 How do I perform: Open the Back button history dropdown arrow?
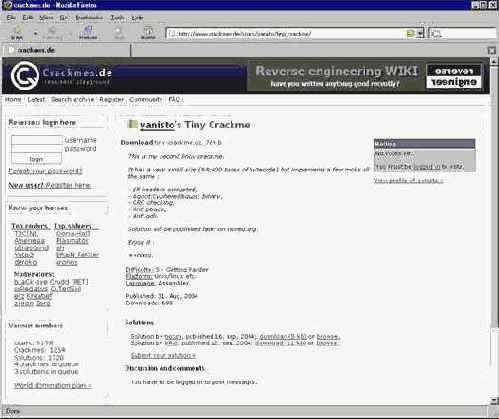click(35, 34)
